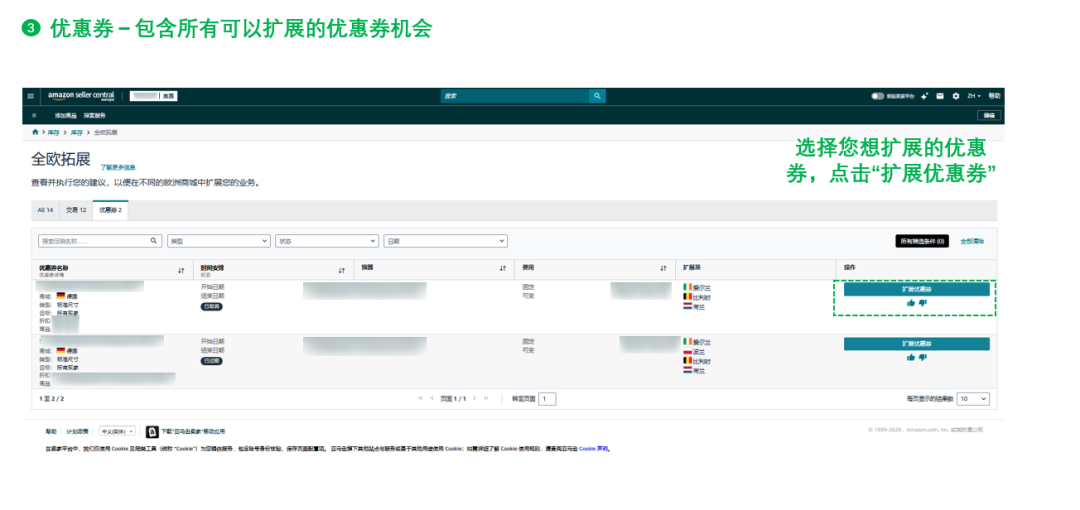Sort by 时间安排 column arrows
Screen dimensions: 1080x510
pos(342,270)
